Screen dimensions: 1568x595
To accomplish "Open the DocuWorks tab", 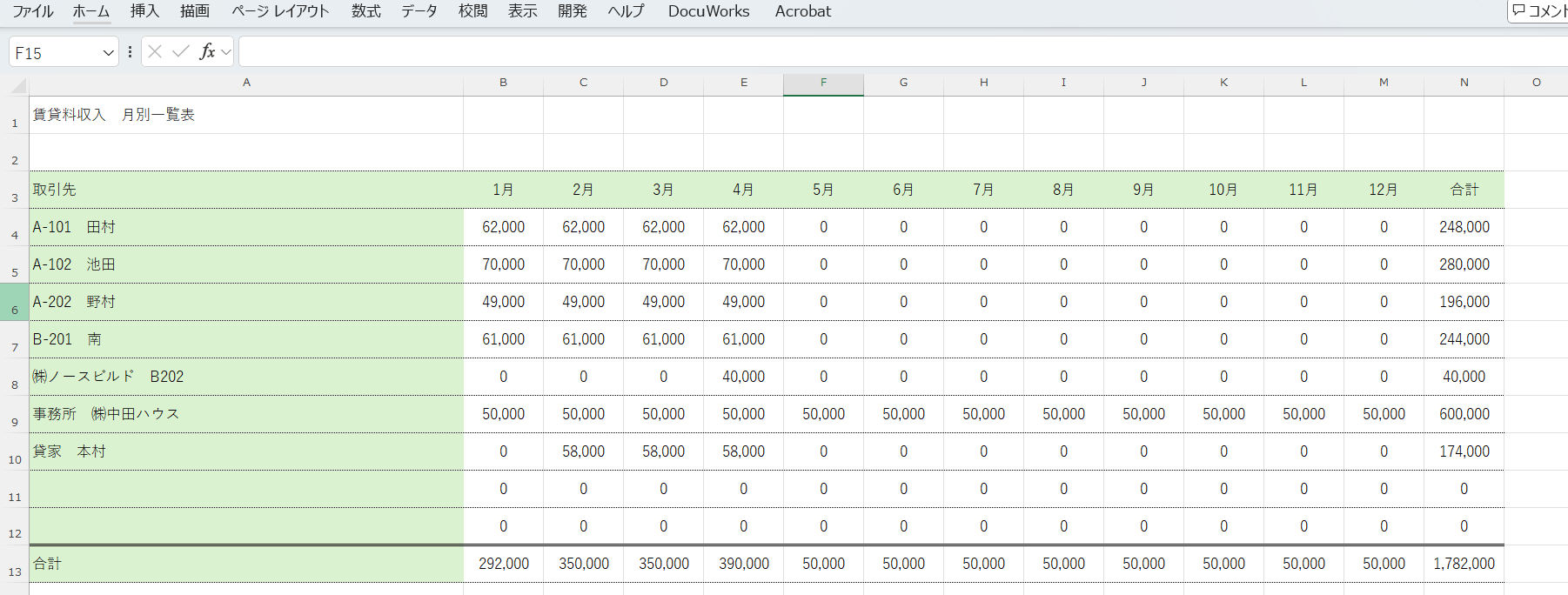I will pyautogui.click(x=708, y=11).
